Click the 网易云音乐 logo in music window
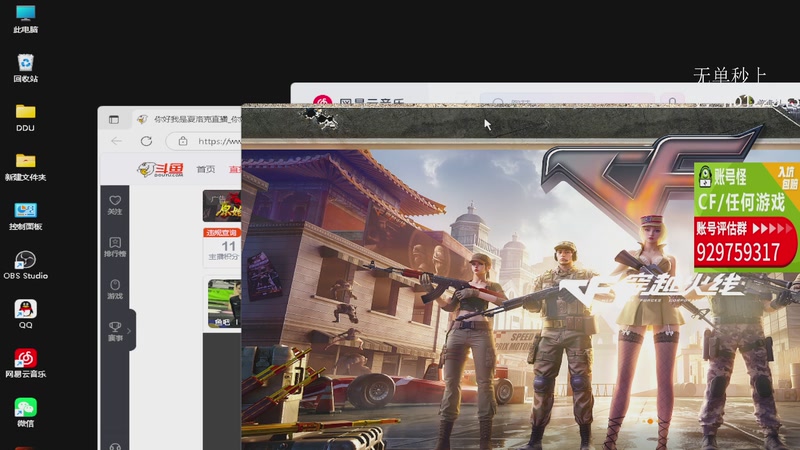The width and height of the screenshot is (800, 450). click(x=358, y=101)
